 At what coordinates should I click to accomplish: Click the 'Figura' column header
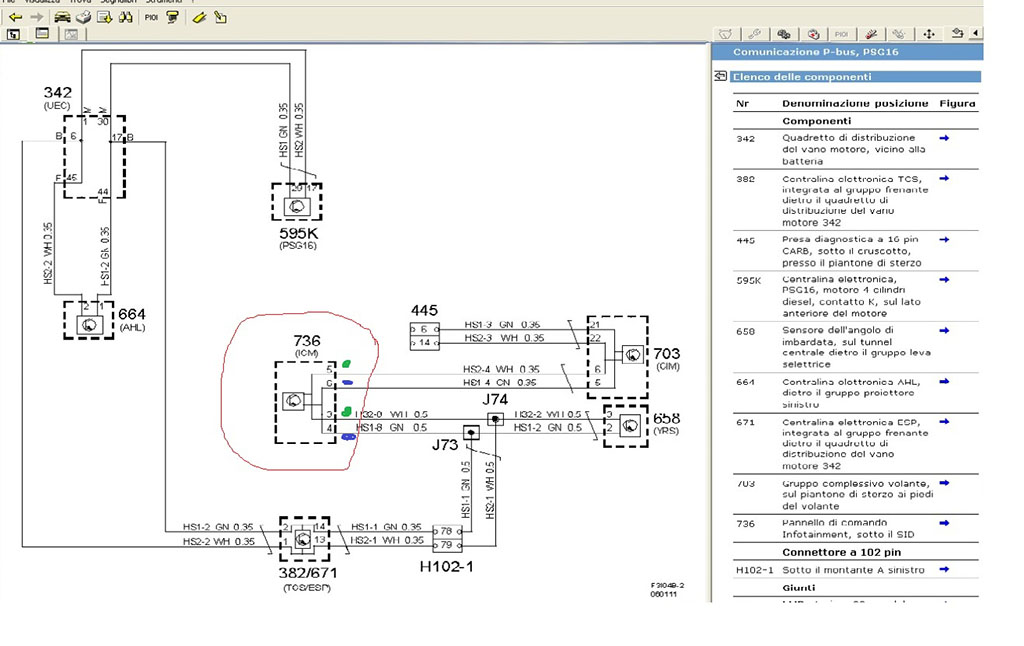957,103
